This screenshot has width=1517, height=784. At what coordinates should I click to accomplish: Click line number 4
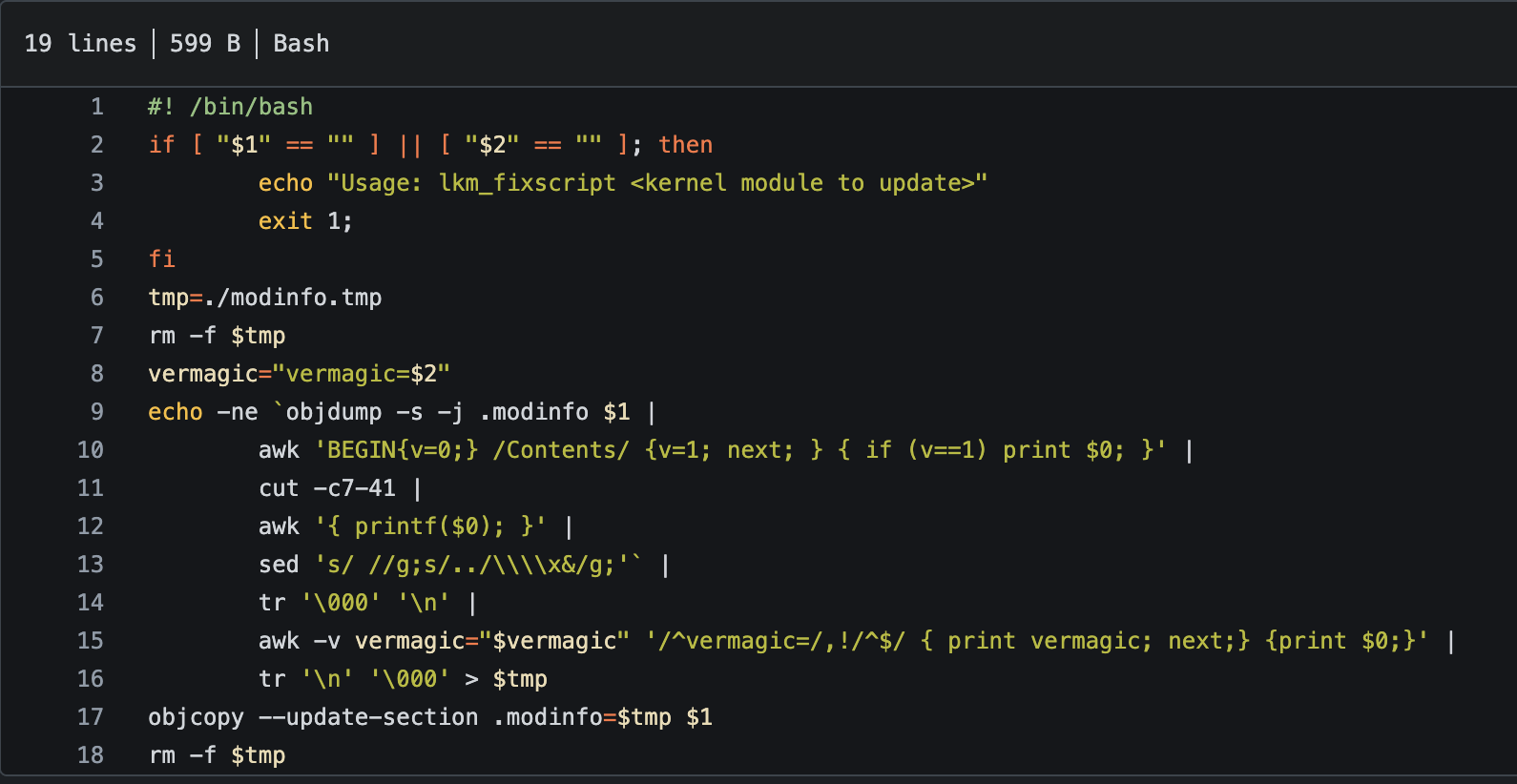coord(97,221)
